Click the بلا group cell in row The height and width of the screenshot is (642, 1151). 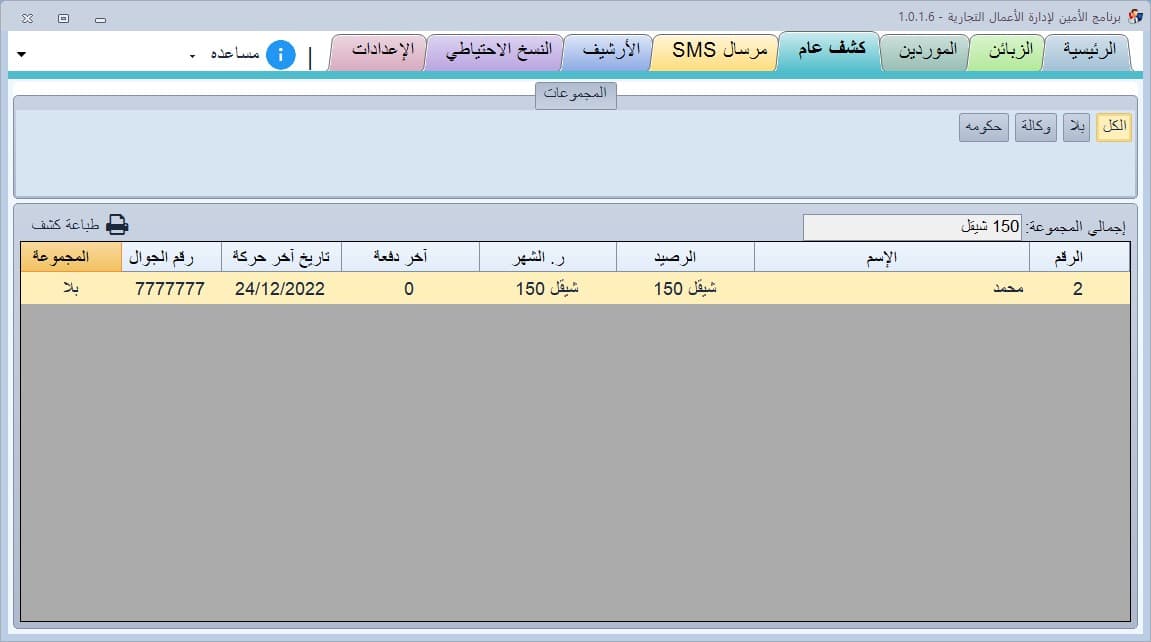(71, 288)
